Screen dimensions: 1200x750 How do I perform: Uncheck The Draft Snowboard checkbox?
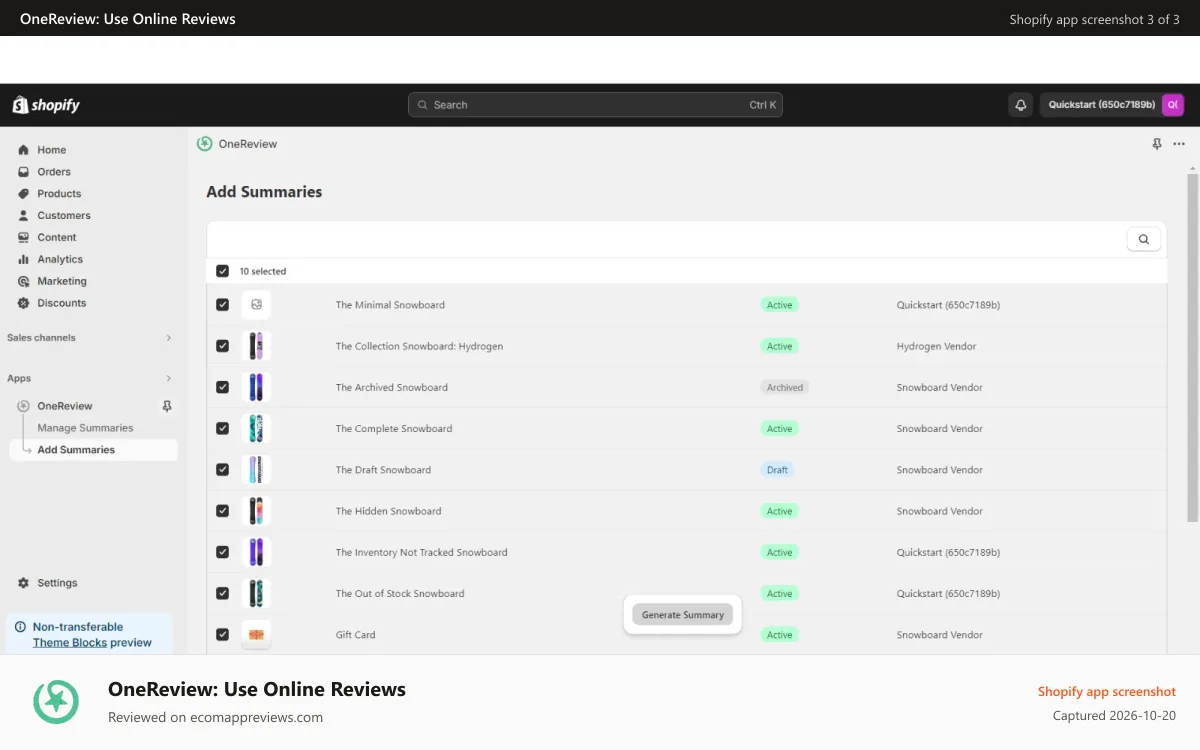222,470
